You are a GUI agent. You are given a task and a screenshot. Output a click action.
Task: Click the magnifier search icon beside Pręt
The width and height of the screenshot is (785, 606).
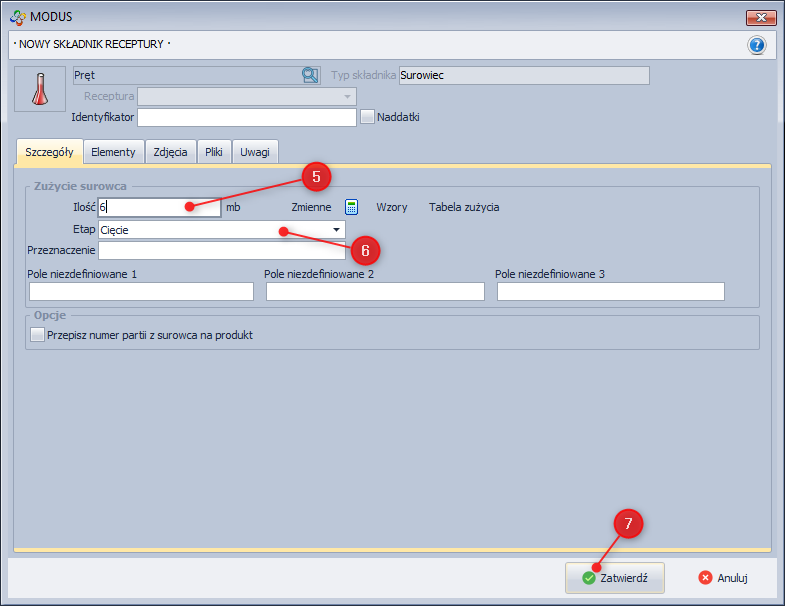(x=310, y=75)
